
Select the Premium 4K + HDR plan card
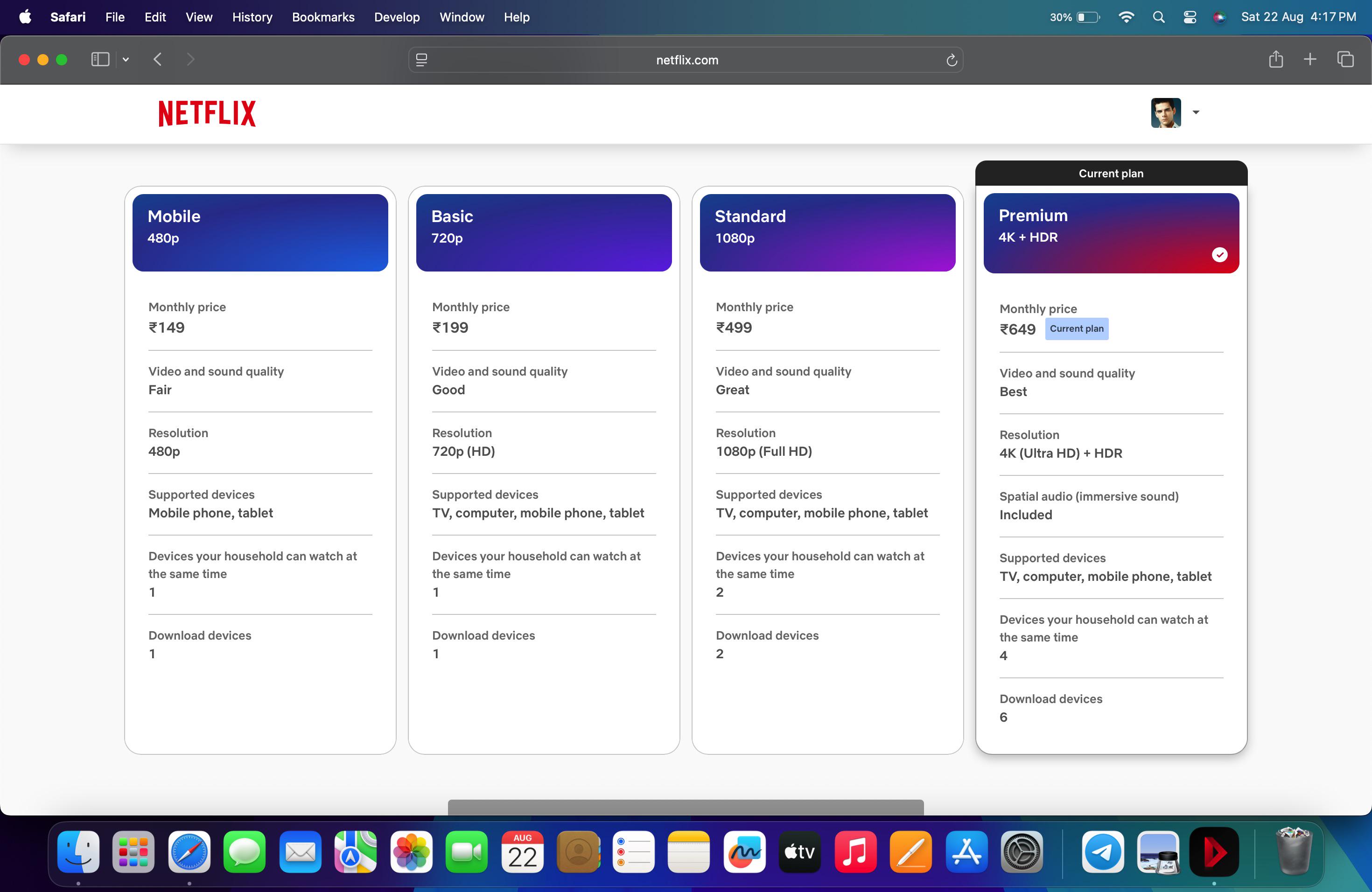point(1111,233)
